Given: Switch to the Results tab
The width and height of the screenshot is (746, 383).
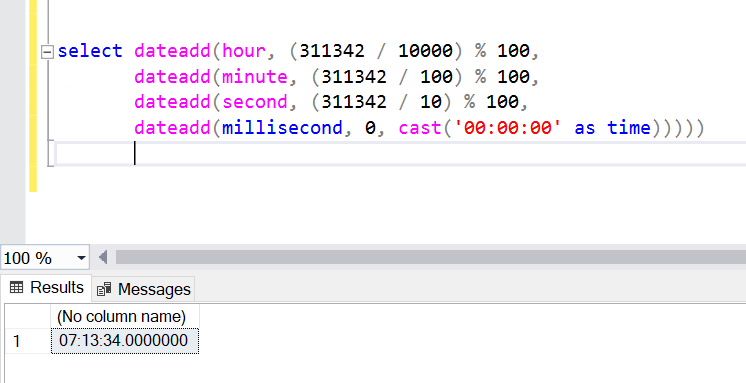Looking at the screenshot, I should point(47,287).
